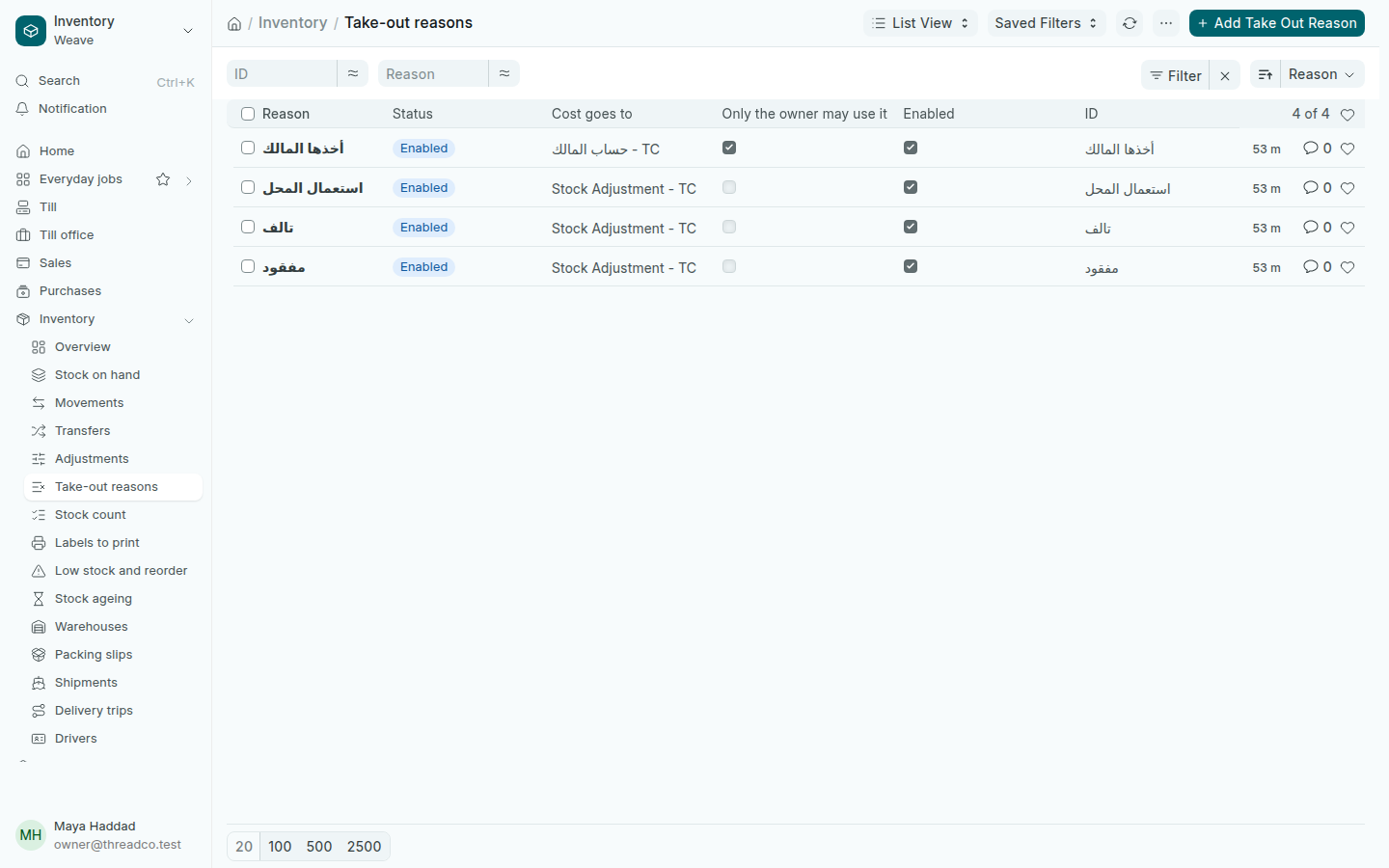Like the تالف row heart icon
The image size is (1389, 868).
(x=1348, y=228)
